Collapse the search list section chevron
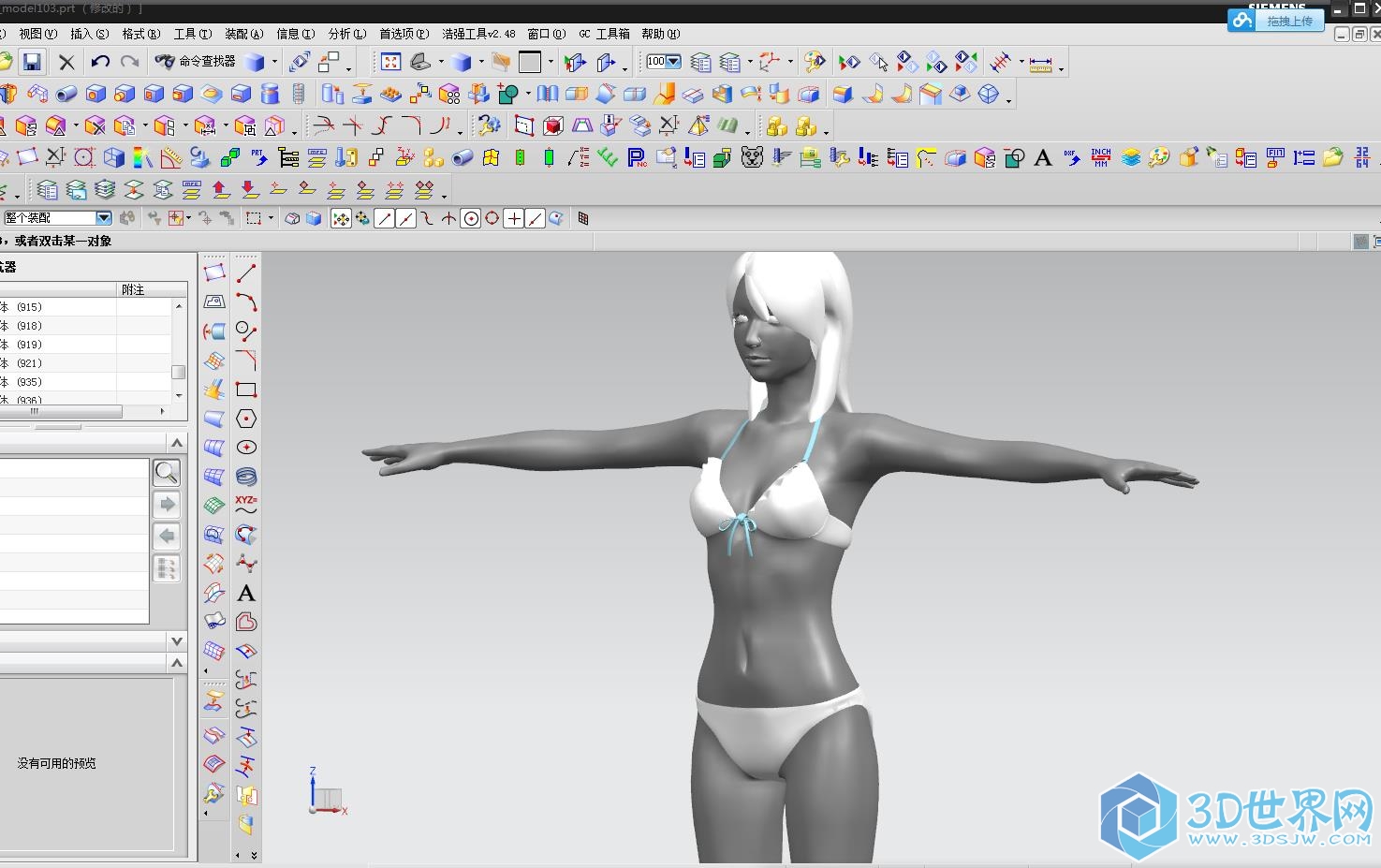Viewport: 1381px width, 868px height. tap(177, 442)
